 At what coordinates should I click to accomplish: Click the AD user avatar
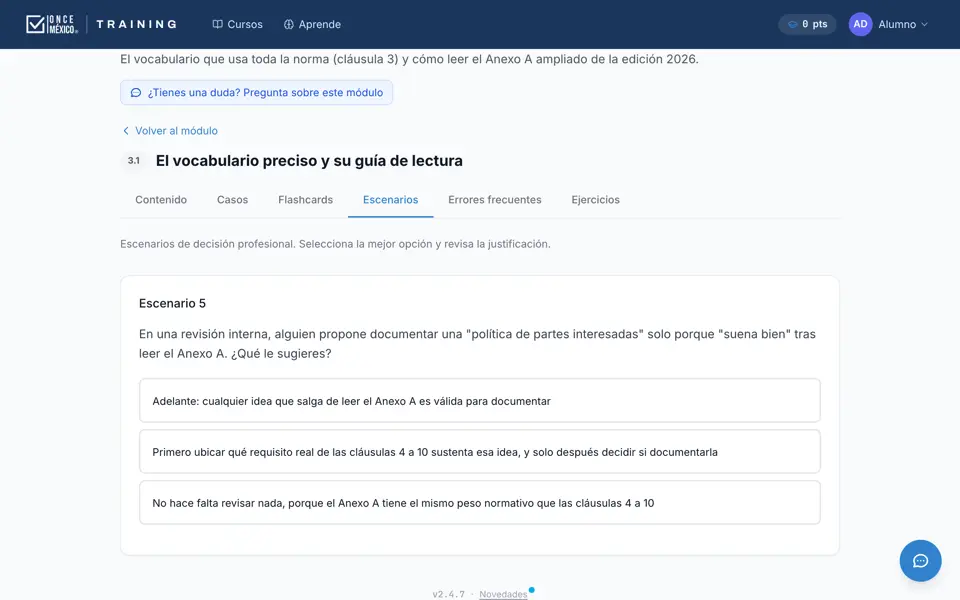860,24
